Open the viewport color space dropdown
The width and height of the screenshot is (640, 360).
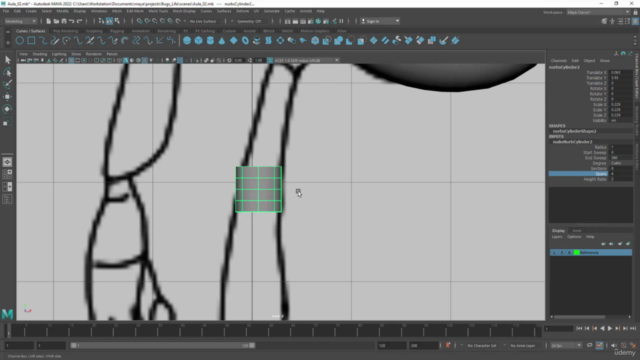[306, 60]
